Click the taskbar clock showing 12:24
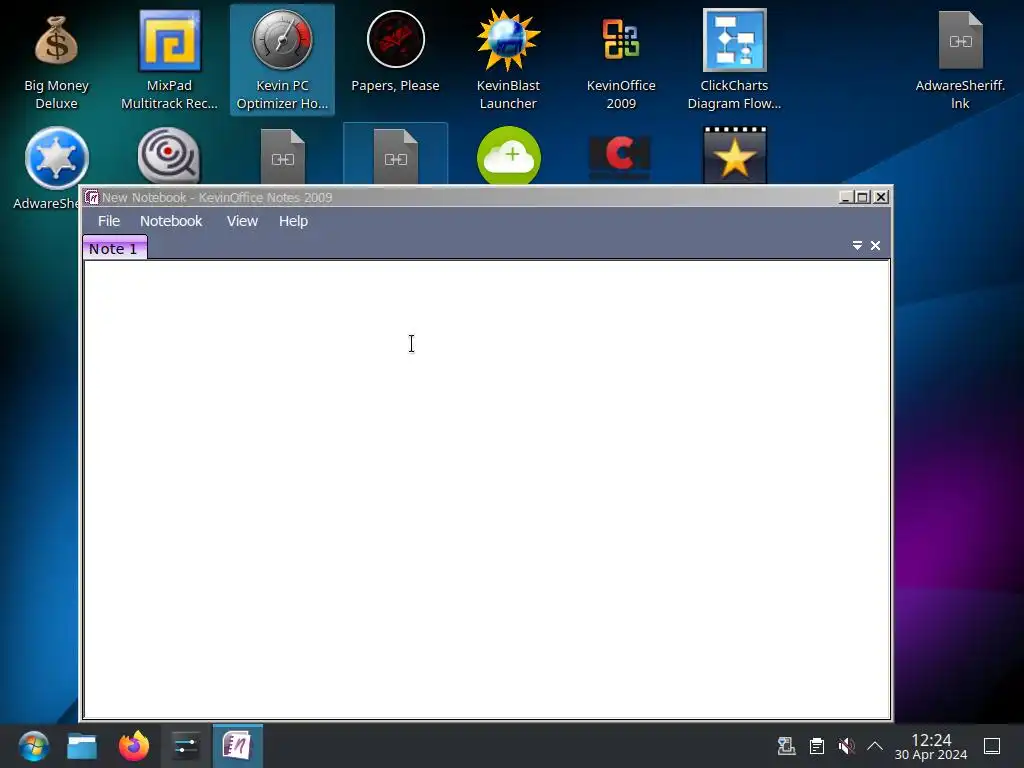Screen dimensions: 1024x768 tap(931, 746)
